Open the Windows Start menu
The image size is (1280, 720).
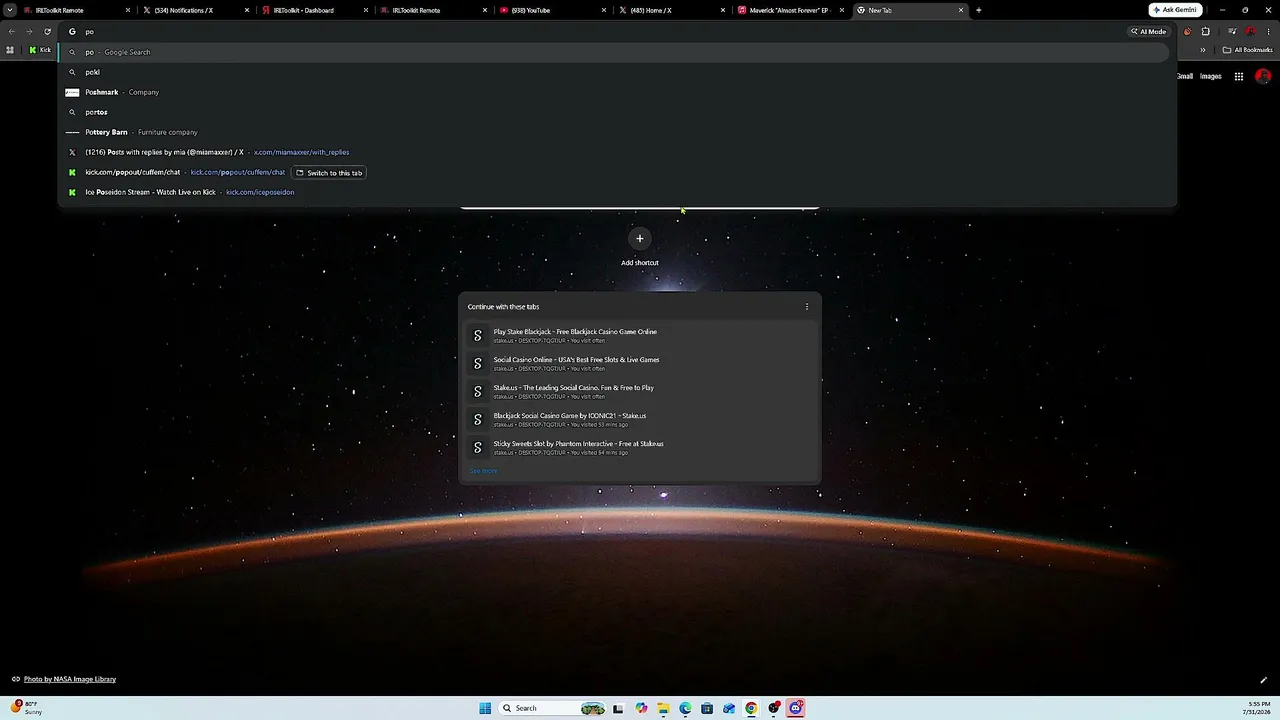pyautogui.click(x=485, y=708)
